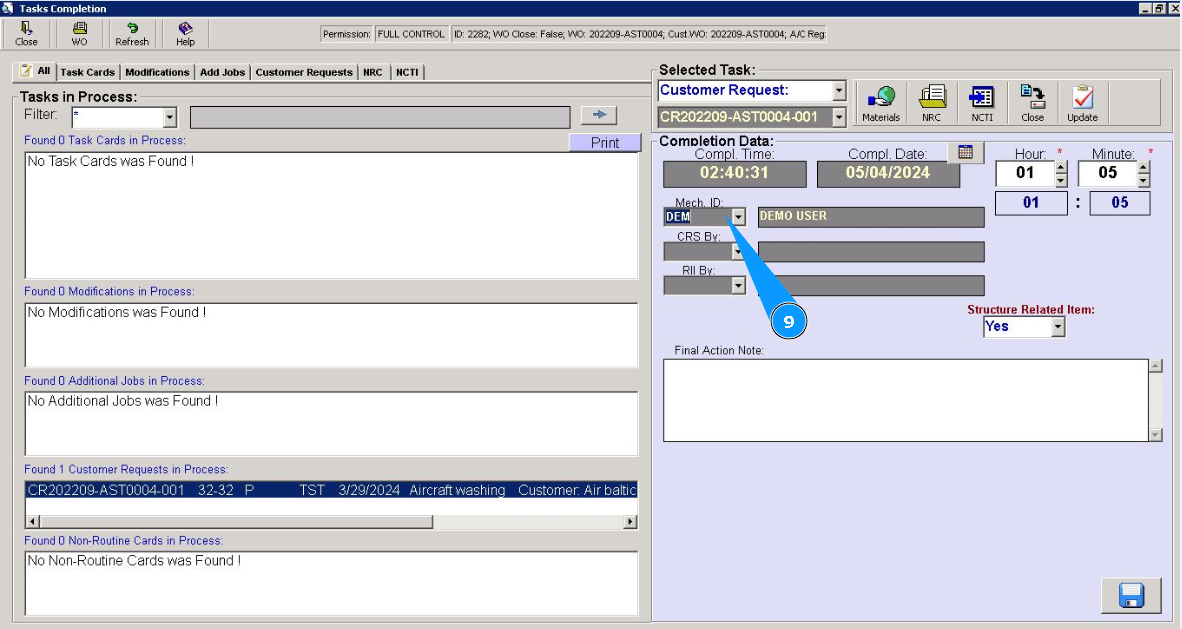The height and width of the screenshot is (629, 1182).
Task: Open the Modifications tab
Action: click(157, 72)
